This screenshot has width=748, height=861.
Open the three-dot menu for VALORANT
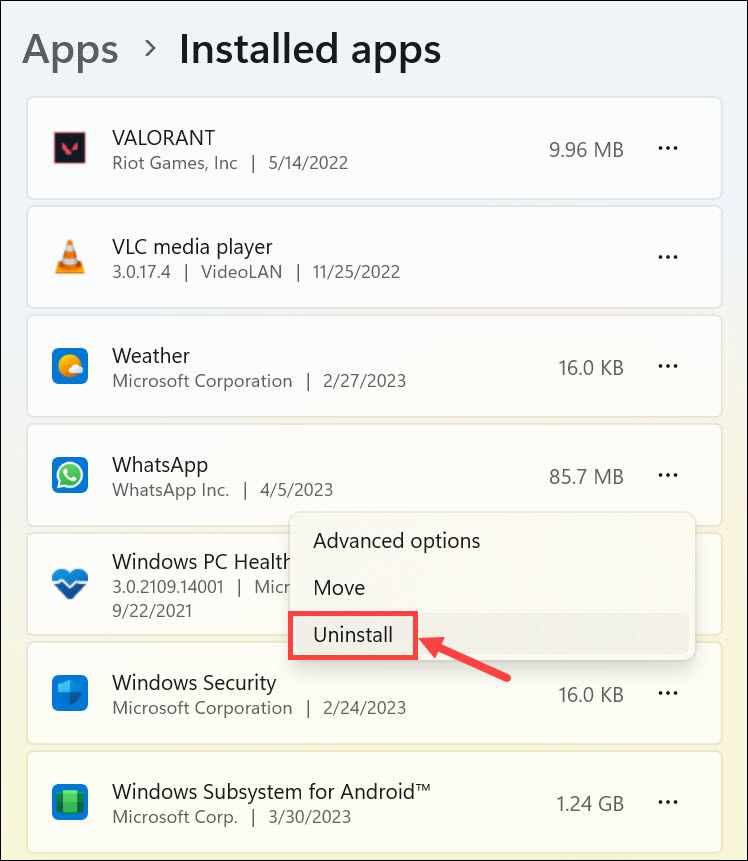click(668, 148)
